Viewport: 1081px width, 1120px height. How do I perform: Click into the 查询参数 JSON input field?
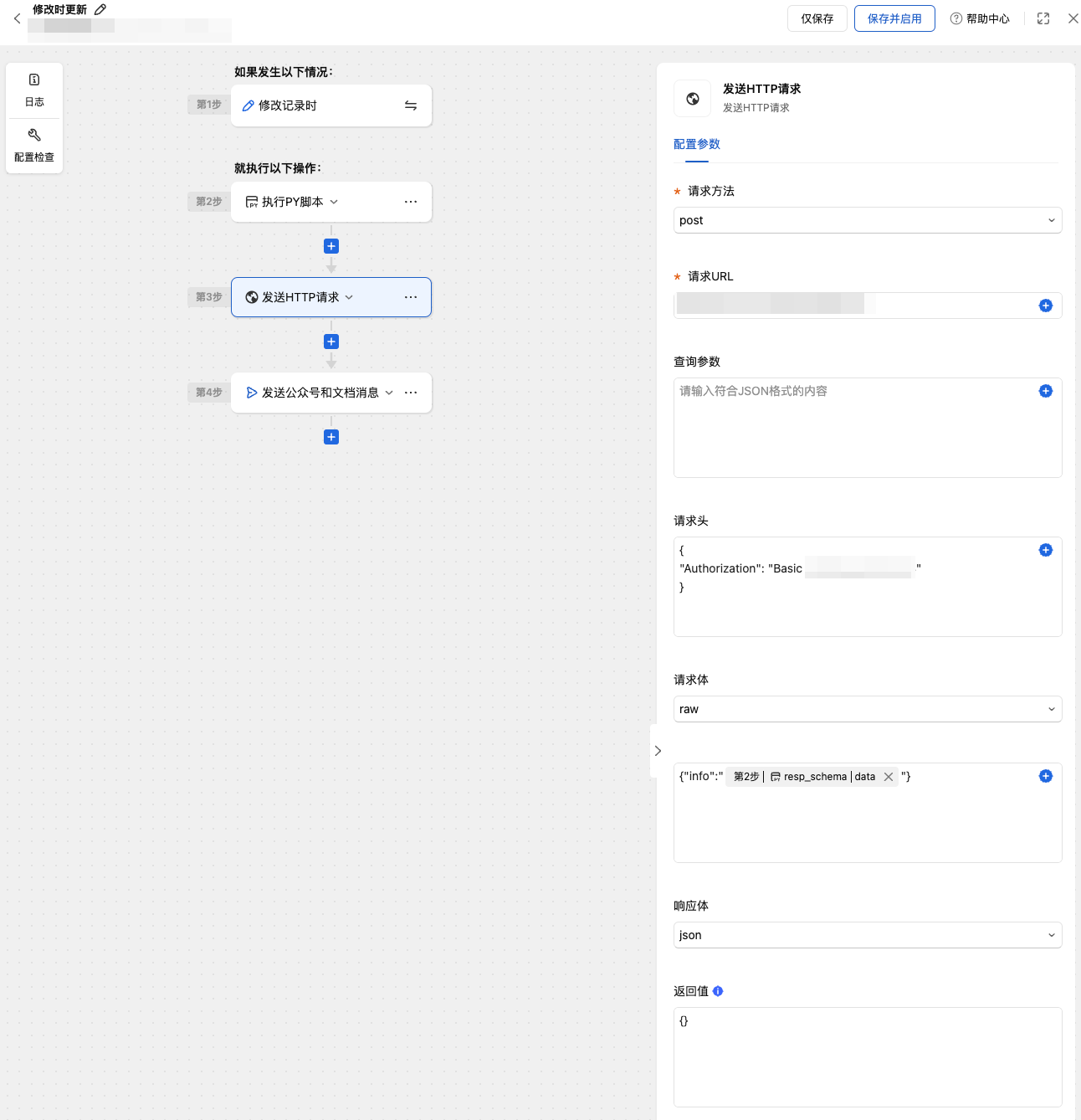868,428
